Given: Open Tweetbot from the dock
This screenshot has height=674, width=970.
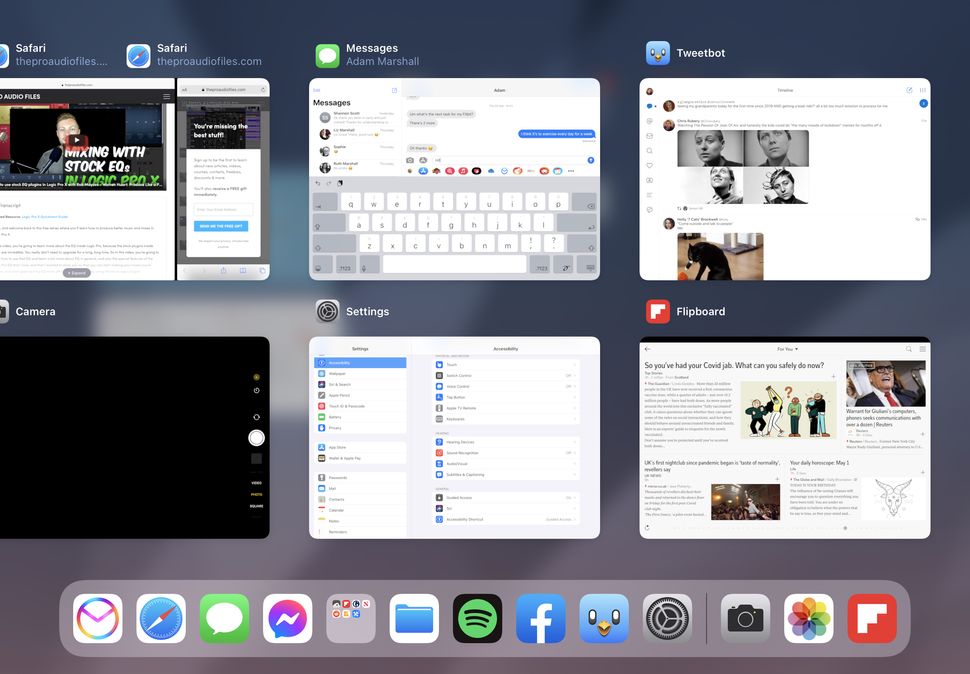Looking at the screenshot, I should tap(605, 618).
